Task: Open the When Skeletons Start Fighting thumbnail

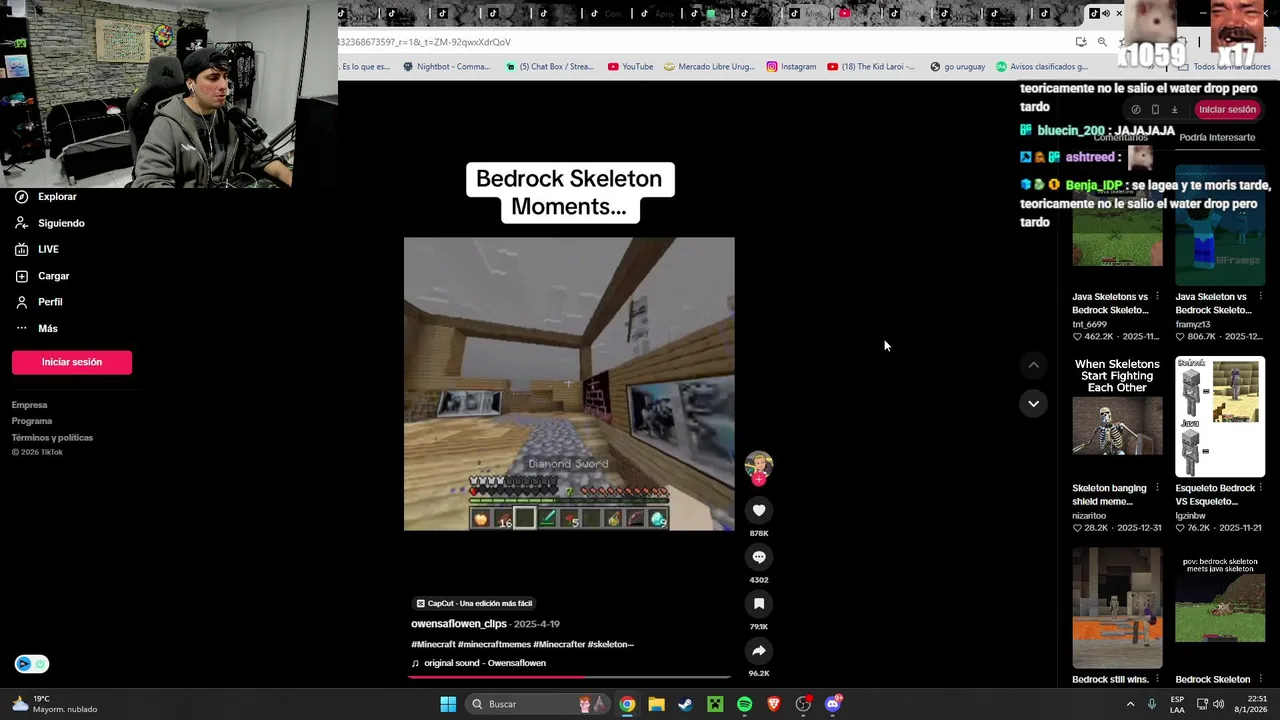Action: click(1117, 417)
